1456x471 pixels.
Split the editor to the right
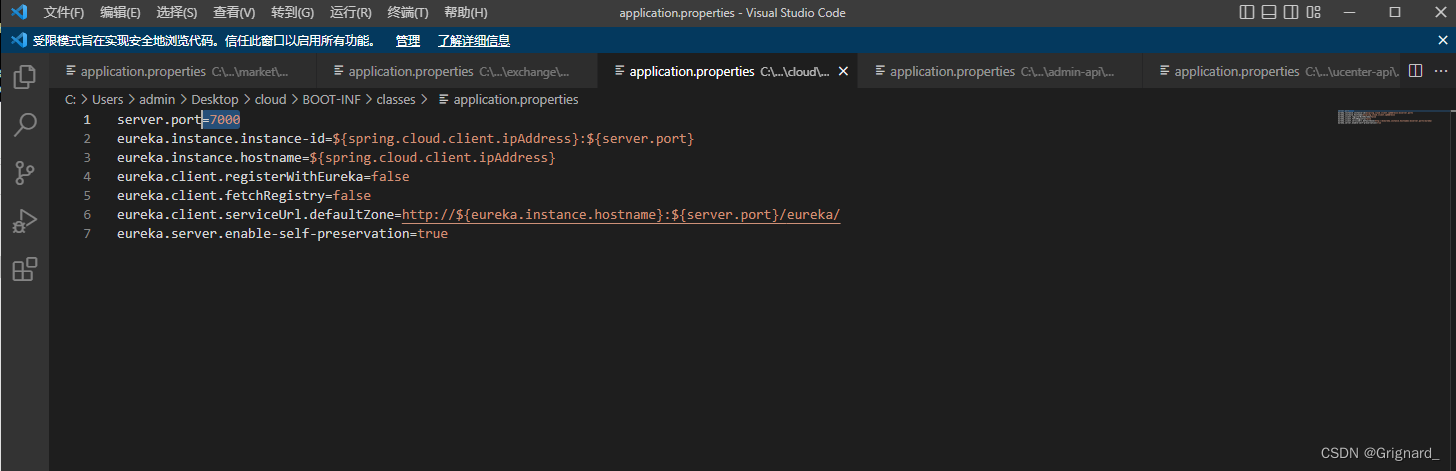[1415, 71]
